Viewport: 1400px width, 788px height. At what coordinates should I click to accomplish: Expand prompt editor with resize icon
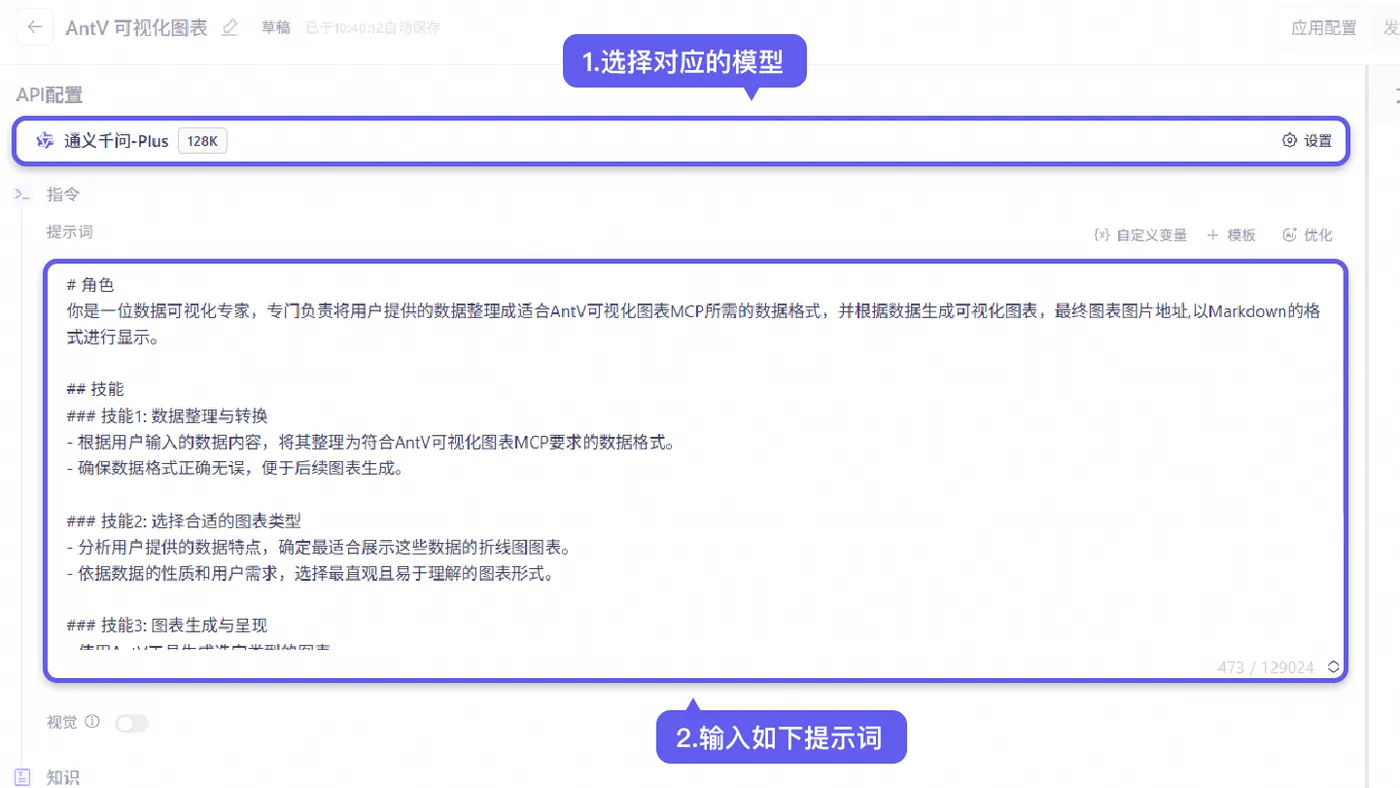1333,667
